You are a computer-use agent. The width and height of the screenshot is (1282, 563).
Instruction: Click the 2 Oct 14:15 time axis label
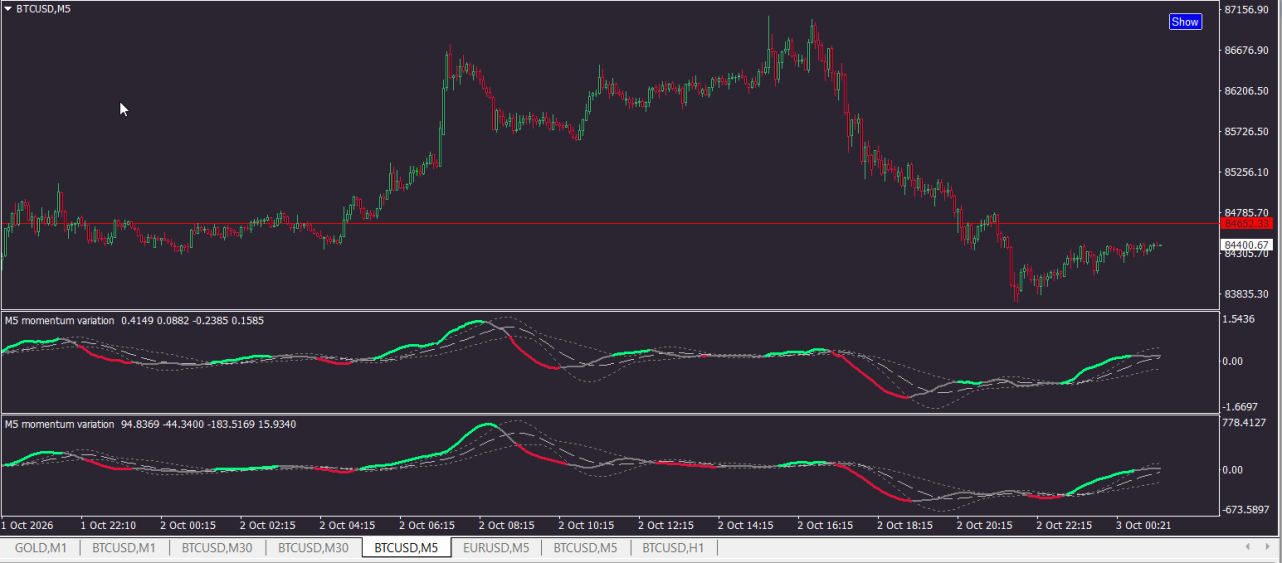click(746, 525)
